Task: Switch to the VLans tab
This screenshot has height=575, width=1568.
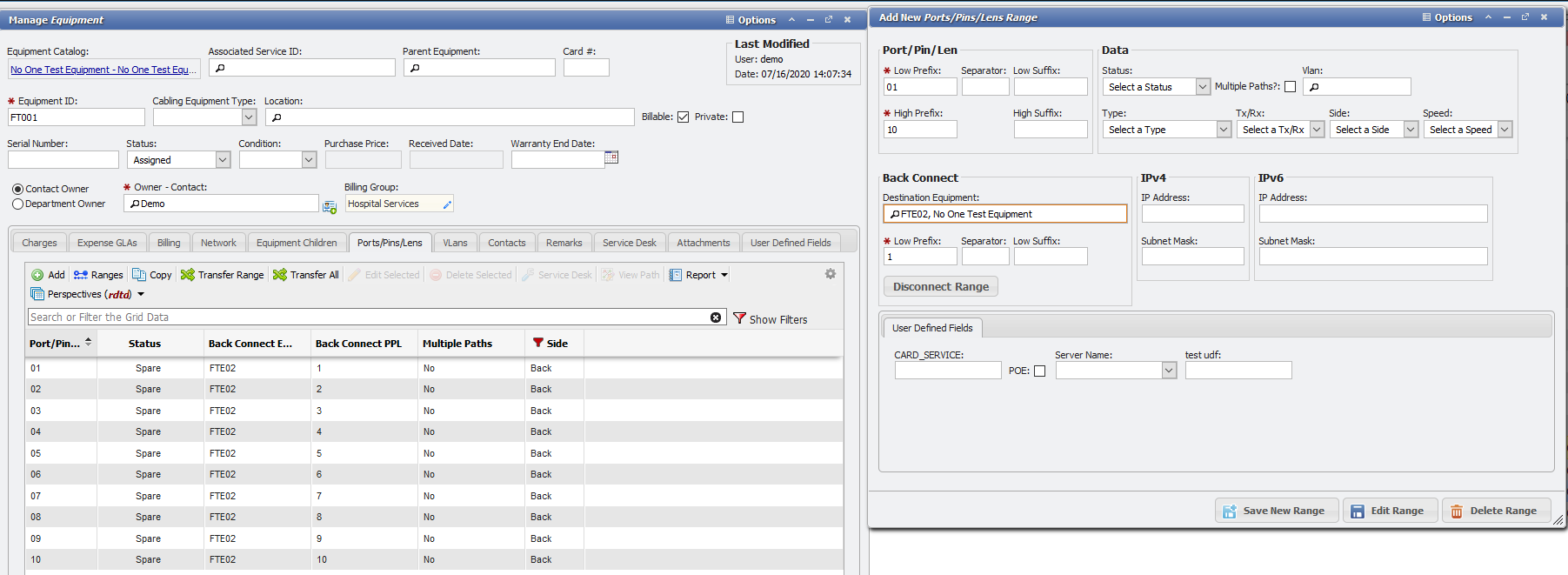Action: pos(455,243)
